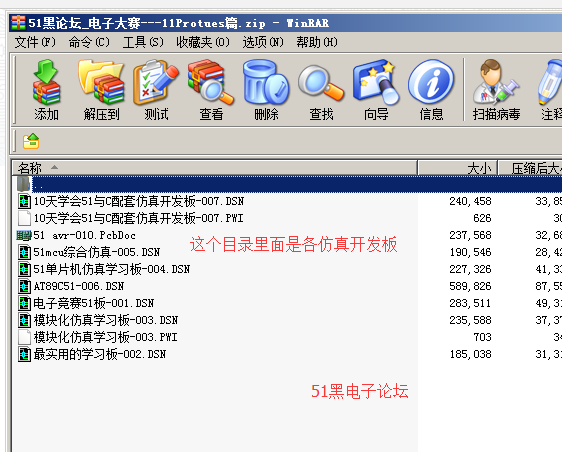Viewport: 562px width, 452px height.
Task: Click icon beside 模块化仿真学习板-003.DSN
Action: click(24, 320)
